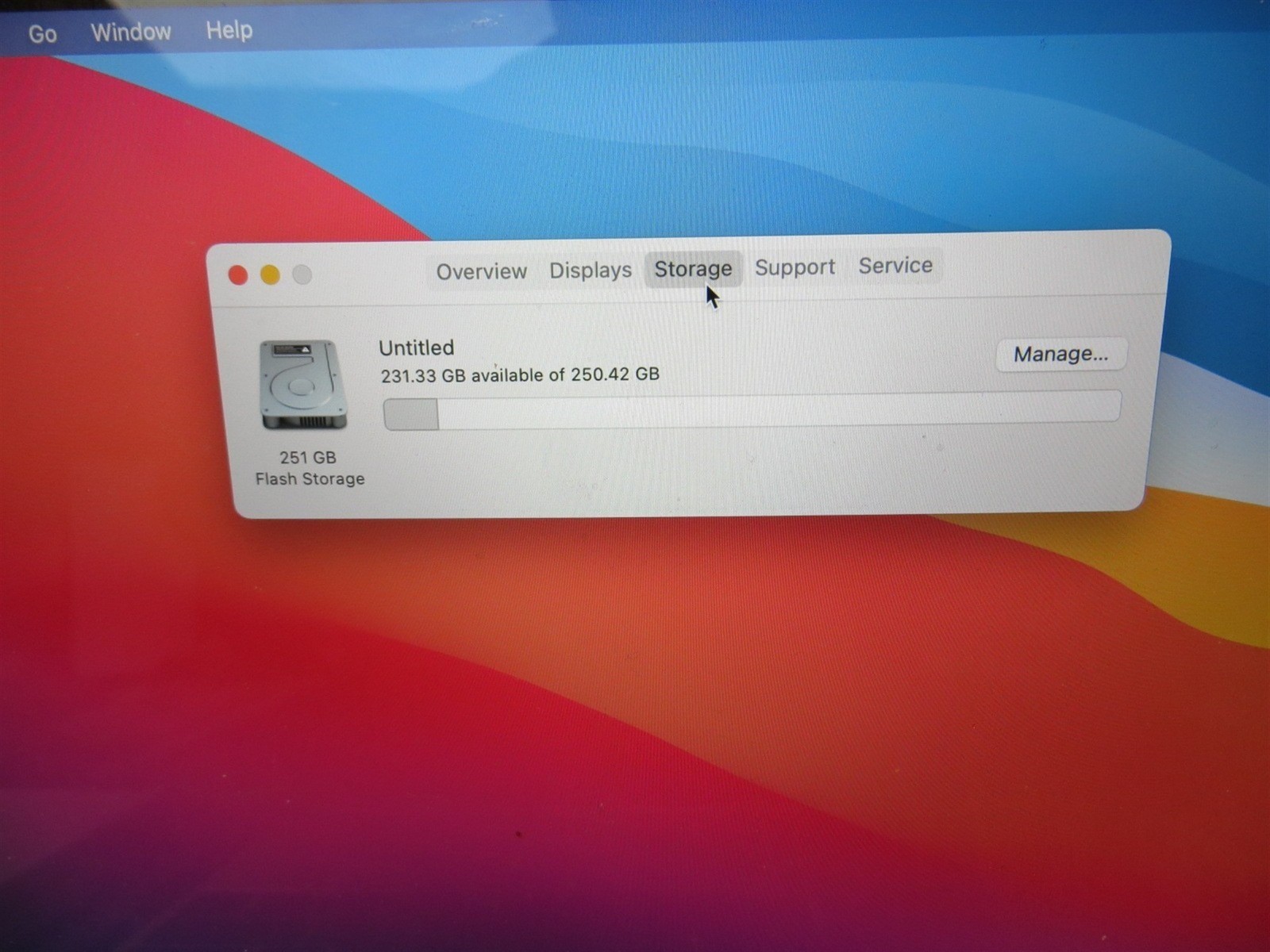Click the Manage... button
Viewport: 1270px width, 952px height.
(1061, 354)
